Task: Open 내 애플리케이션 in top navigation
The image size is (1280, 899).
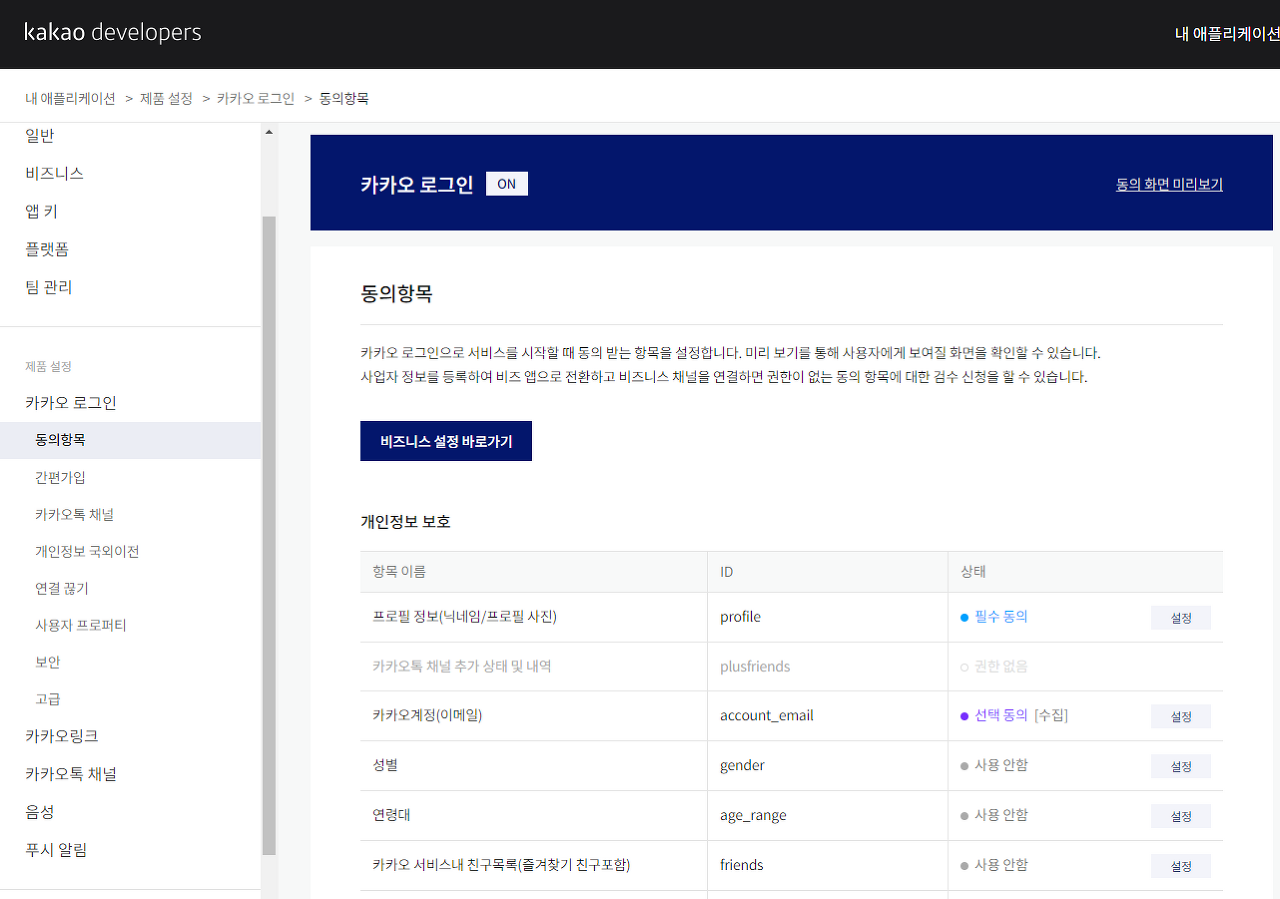Action: [1227, 34]
